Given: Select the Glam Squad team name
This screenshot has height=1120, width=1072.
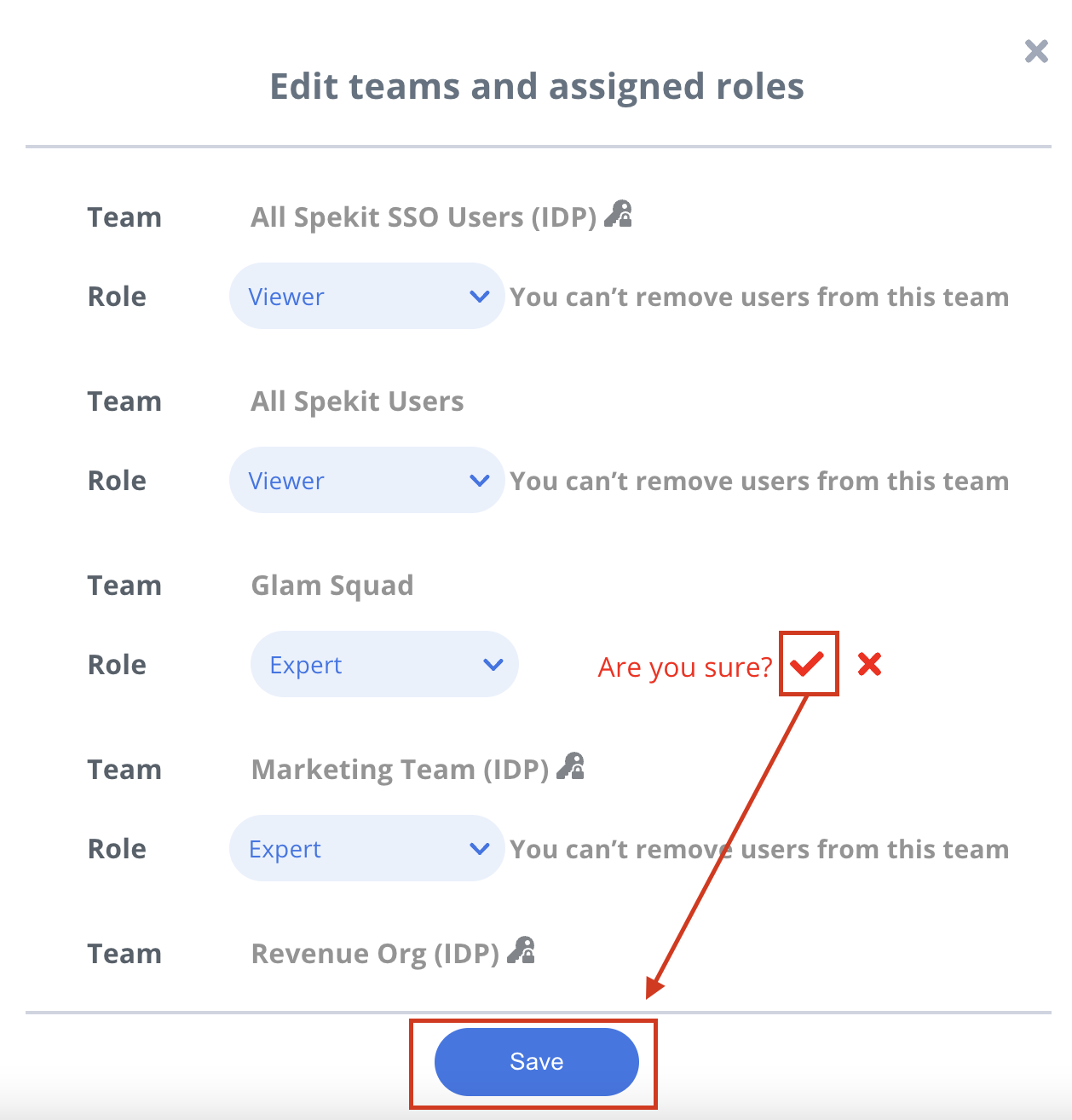Looking at the screenshot, I should point(332,586).
